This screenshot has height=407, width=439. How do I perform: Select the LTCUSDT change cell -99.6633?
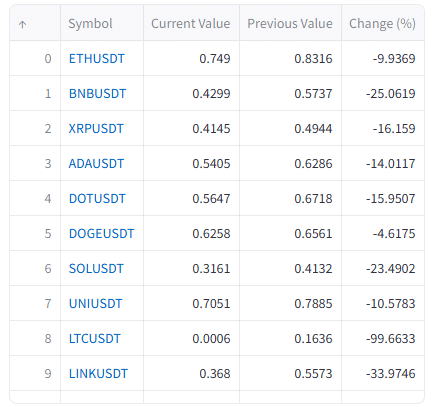click(383, 338)
